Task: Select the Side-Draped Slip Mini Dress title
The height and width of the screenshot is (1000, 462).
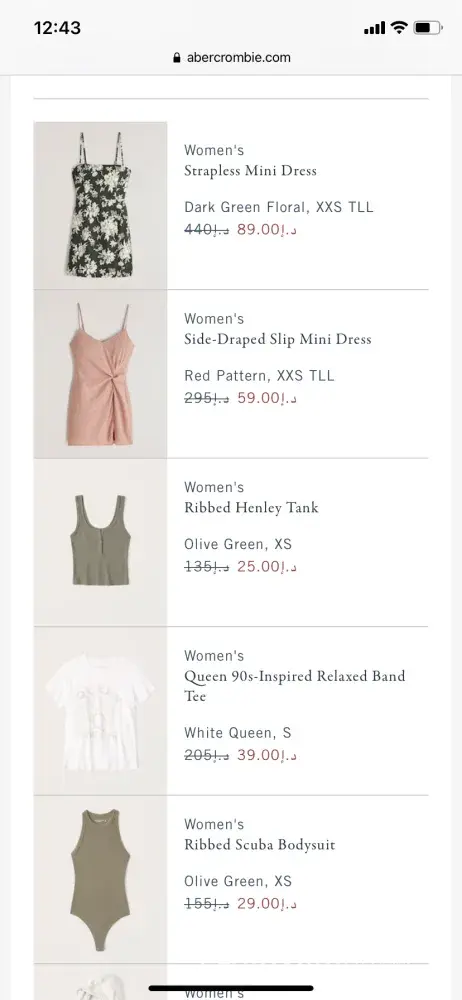Action: coord(278,339)
